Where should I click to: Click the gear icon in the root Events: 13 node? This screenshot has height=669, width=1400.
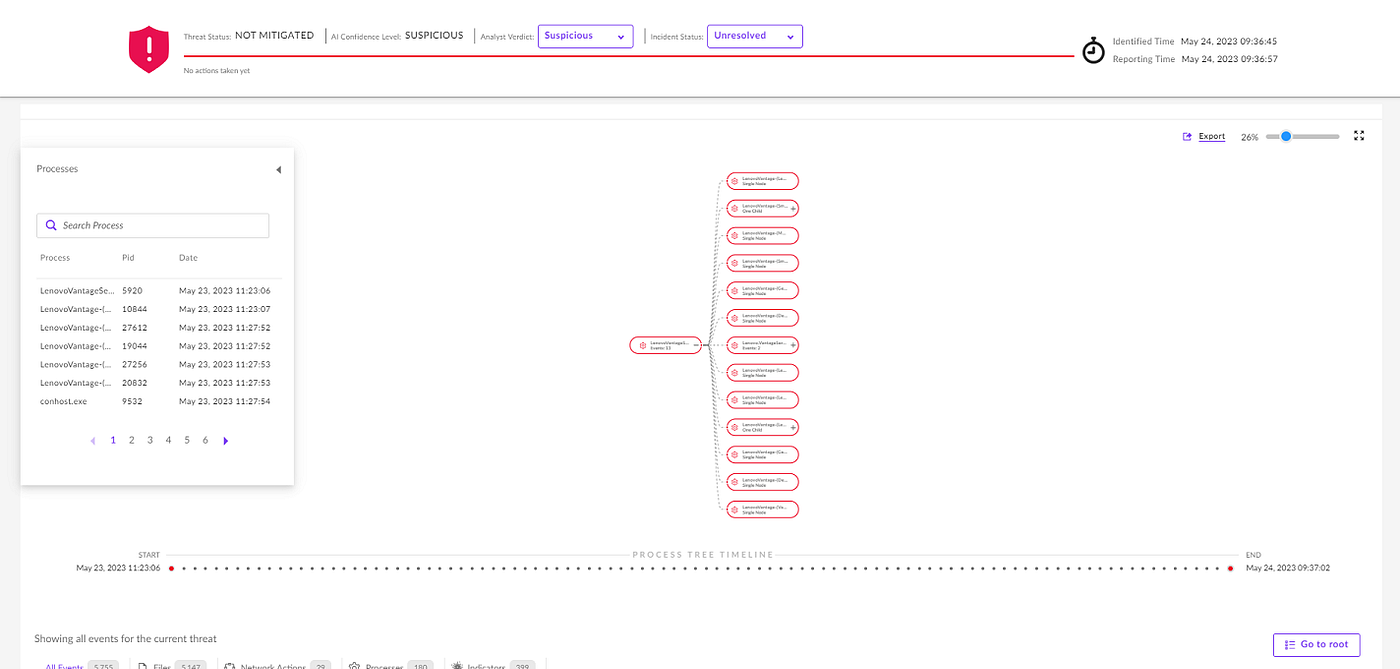643,345
